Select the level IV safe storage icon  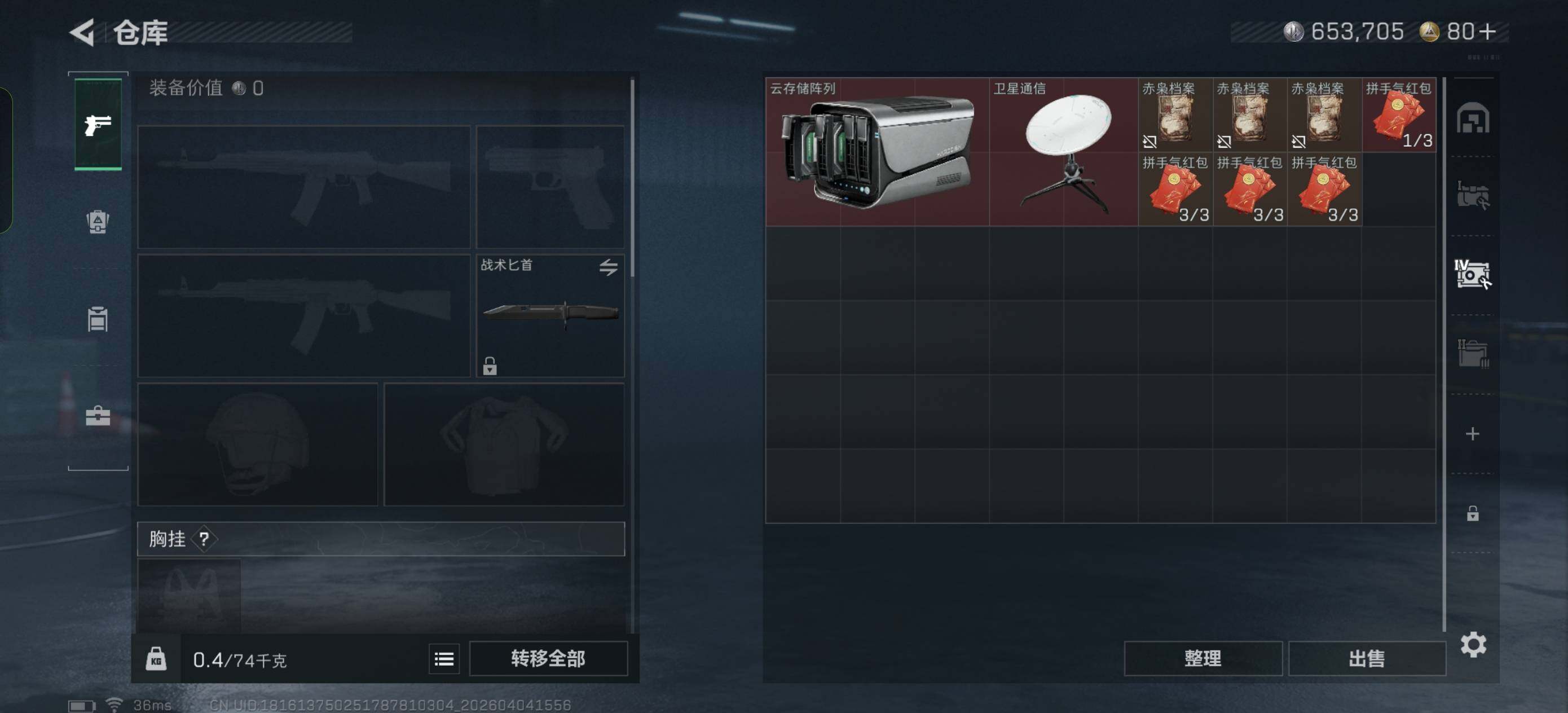coord(1473,275)
